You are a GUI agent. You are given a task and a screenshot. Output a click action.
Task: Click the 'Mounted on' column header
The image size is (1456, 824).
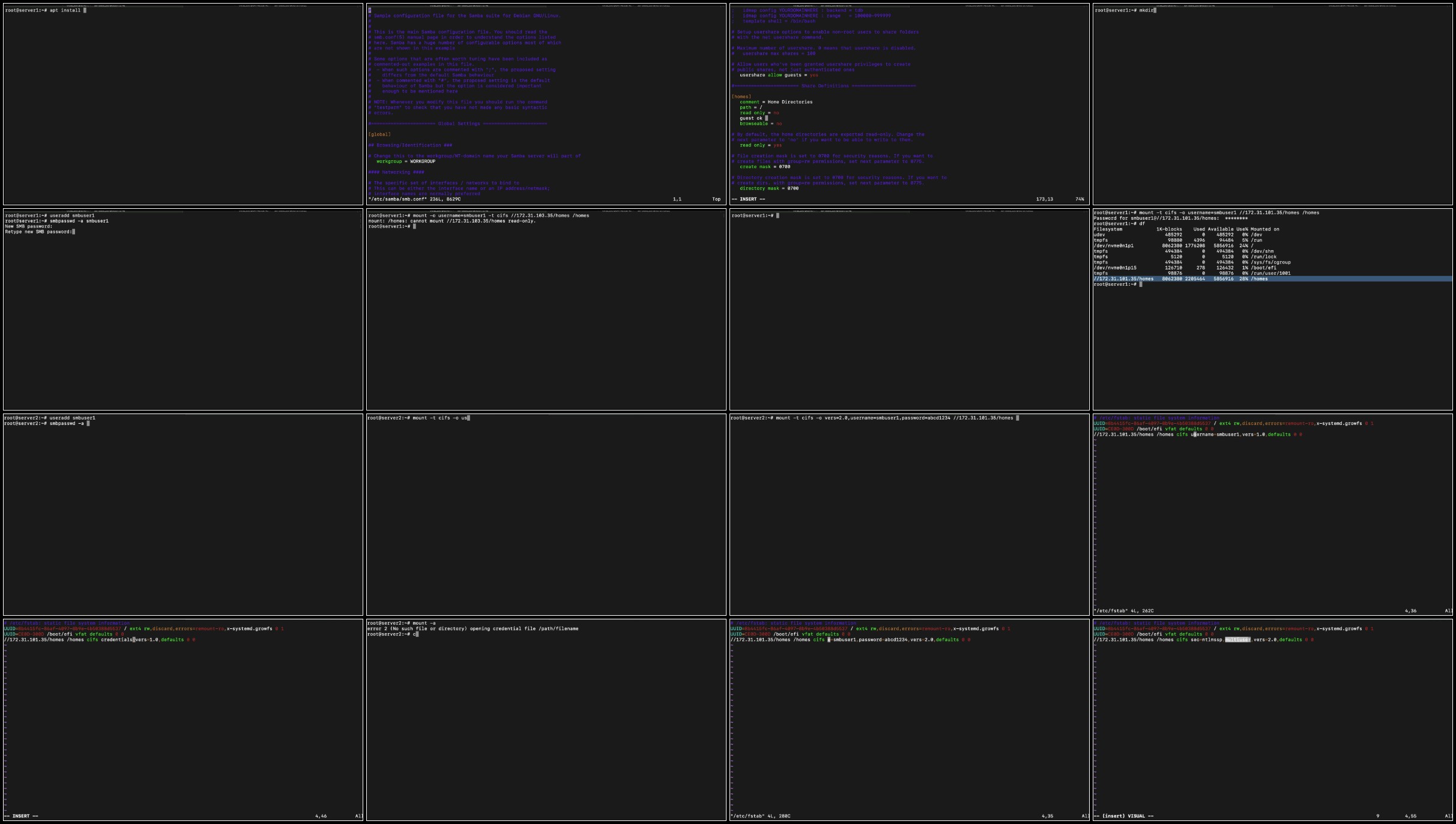(1264, 229)
